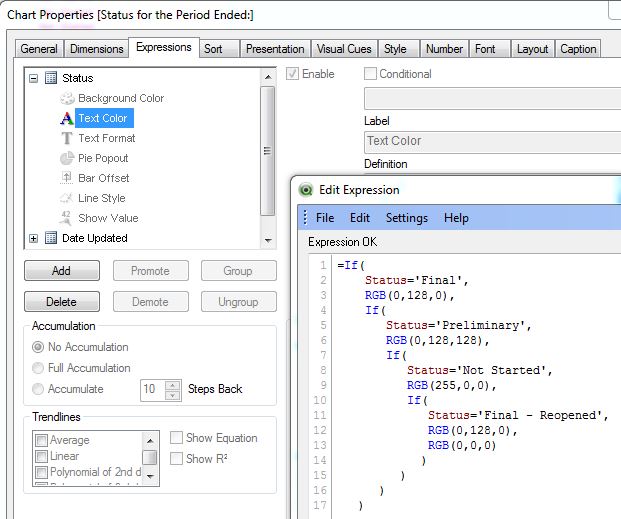
Task: Select the Line Style icon
Action: tap(67, 198)
